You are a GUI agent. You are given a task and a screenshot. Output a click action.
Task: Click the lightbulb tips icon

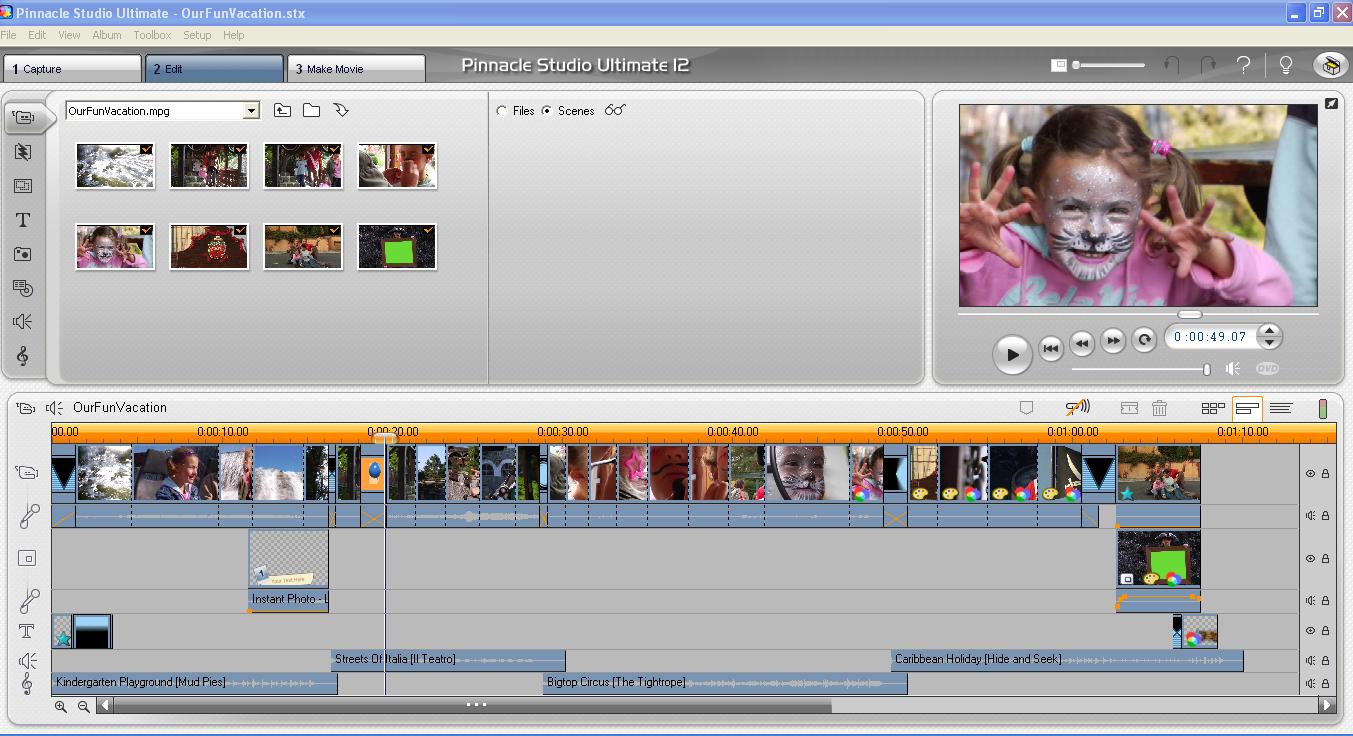[x=1286, y=66]
